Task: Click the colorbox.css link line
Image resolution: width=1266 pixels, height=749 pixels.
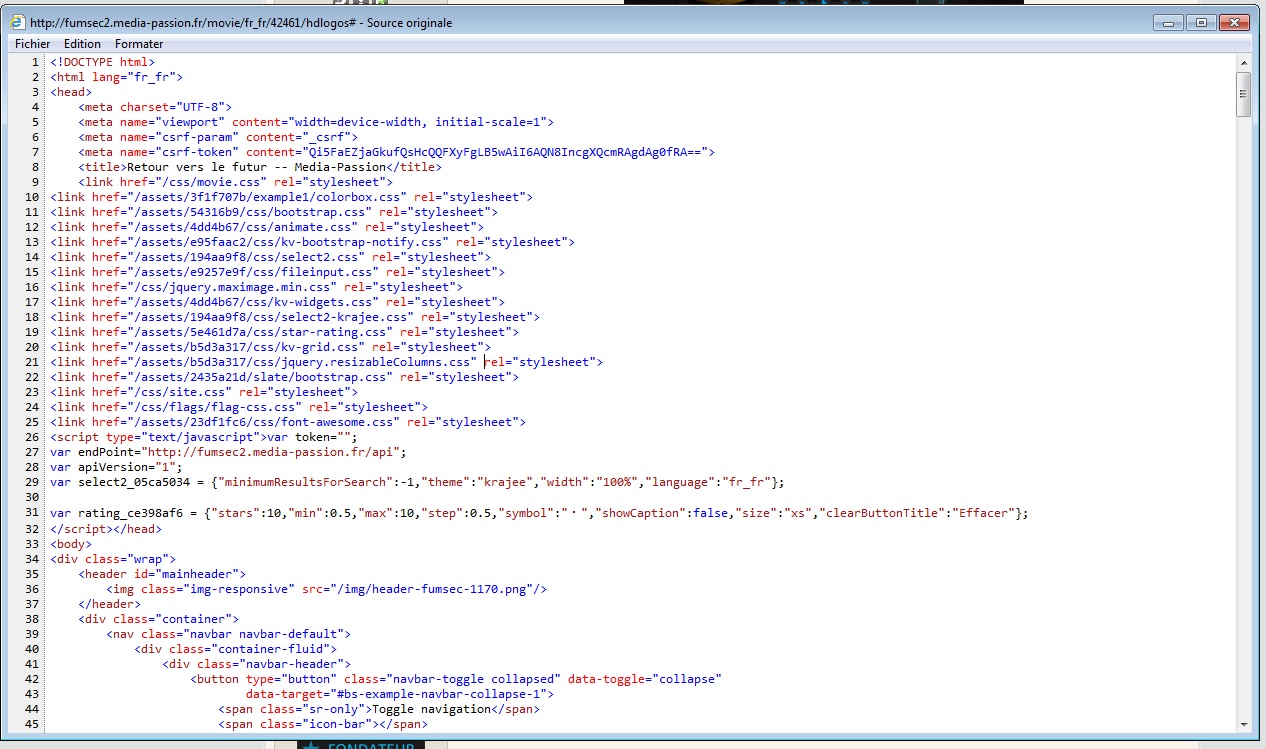Action: [x=292, y=197]
